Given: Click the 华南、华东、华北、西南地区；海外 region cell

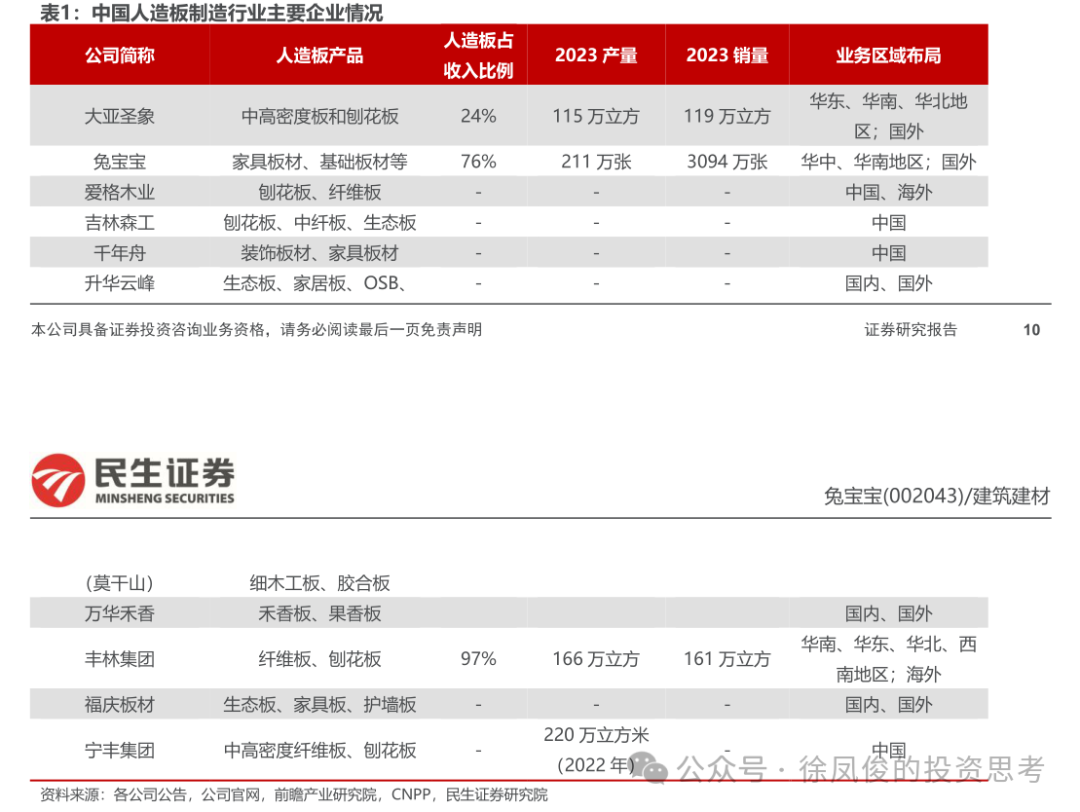Looking at the screenshot, I should click(889, 659).
